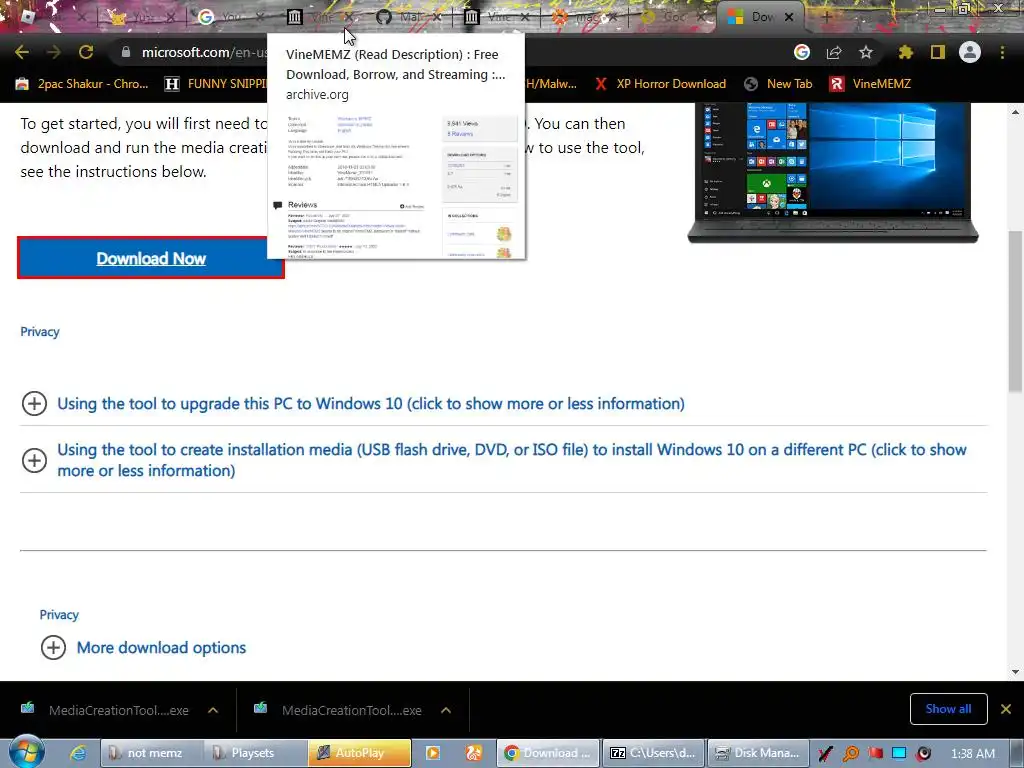Open the H/Malw... bookmark

[x=552, y=84]
